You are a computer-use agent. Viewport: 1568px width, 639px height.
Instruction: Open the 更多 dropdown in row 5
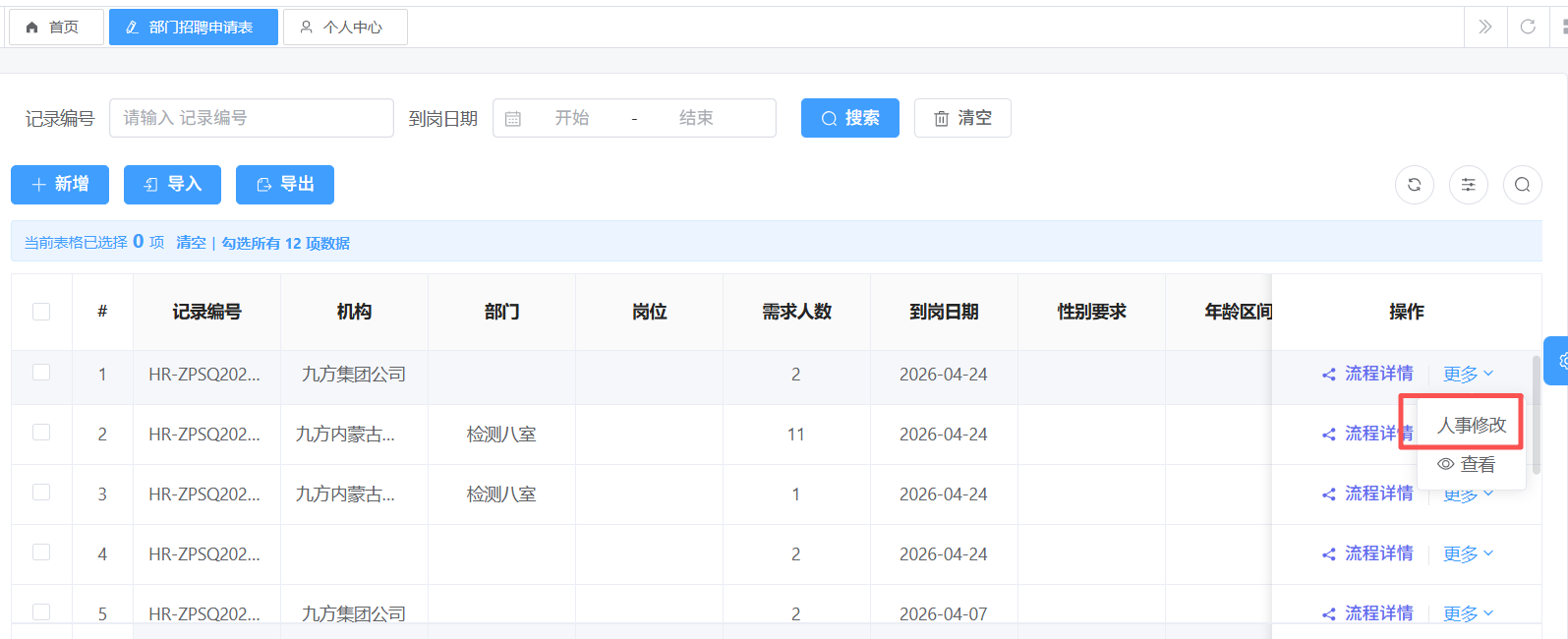point(1468,613)
